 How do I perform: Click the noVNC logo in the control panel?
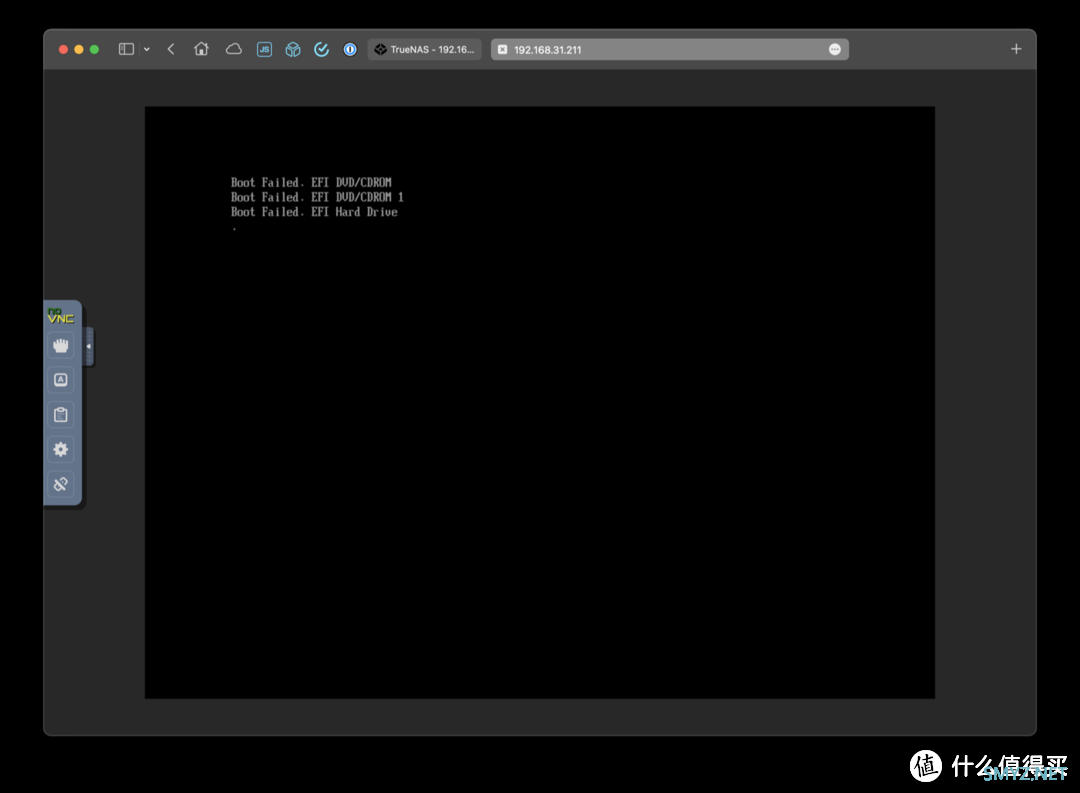(61, 316)
